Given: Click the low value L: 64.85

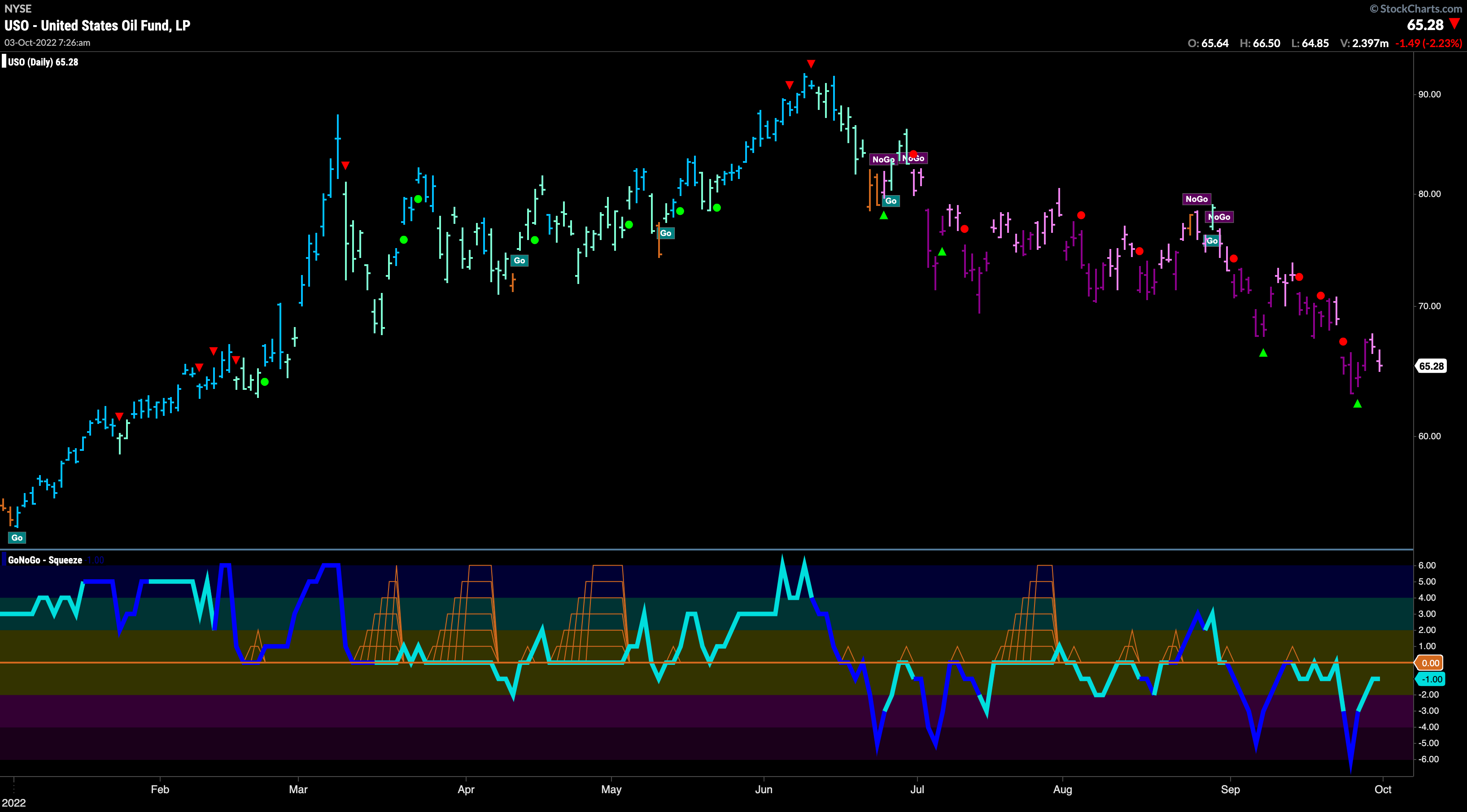Looking at the screenshot, I should click(x=1310, y=43).
